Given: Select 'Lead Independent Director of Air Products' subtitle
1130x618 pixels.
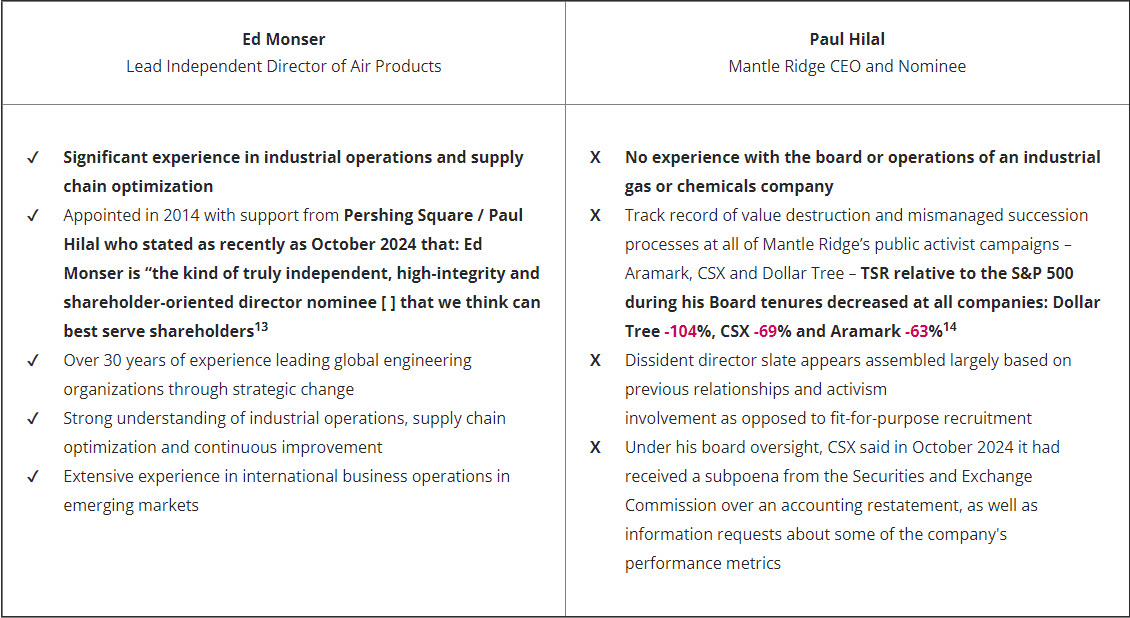Looking at the screenshot, I should (284, 66).
